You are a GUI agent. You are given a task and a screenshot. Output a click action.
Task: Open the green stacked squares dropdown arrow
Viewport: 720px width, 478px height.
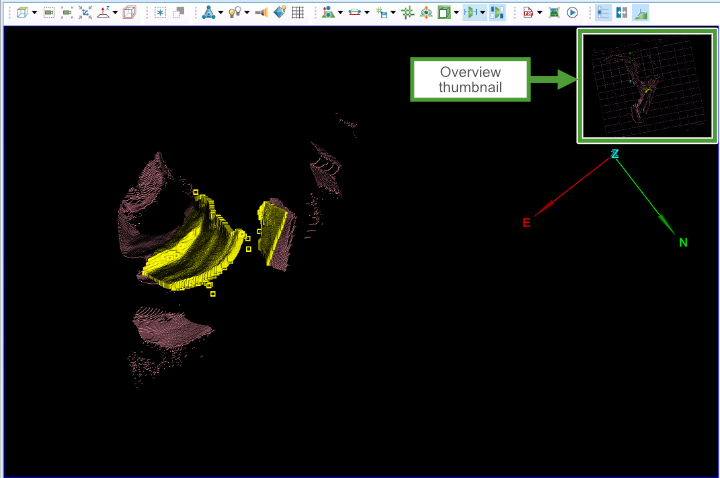point(456,13)
